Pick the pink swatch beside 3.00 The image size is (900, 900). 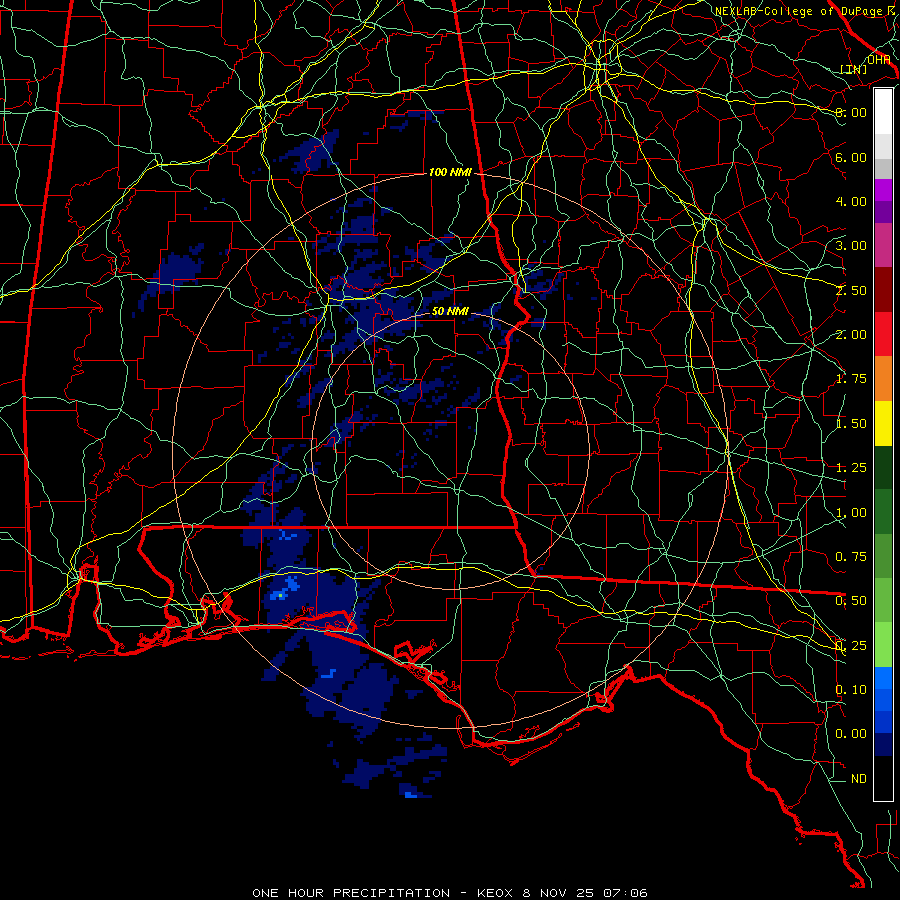tap(883, 245)
